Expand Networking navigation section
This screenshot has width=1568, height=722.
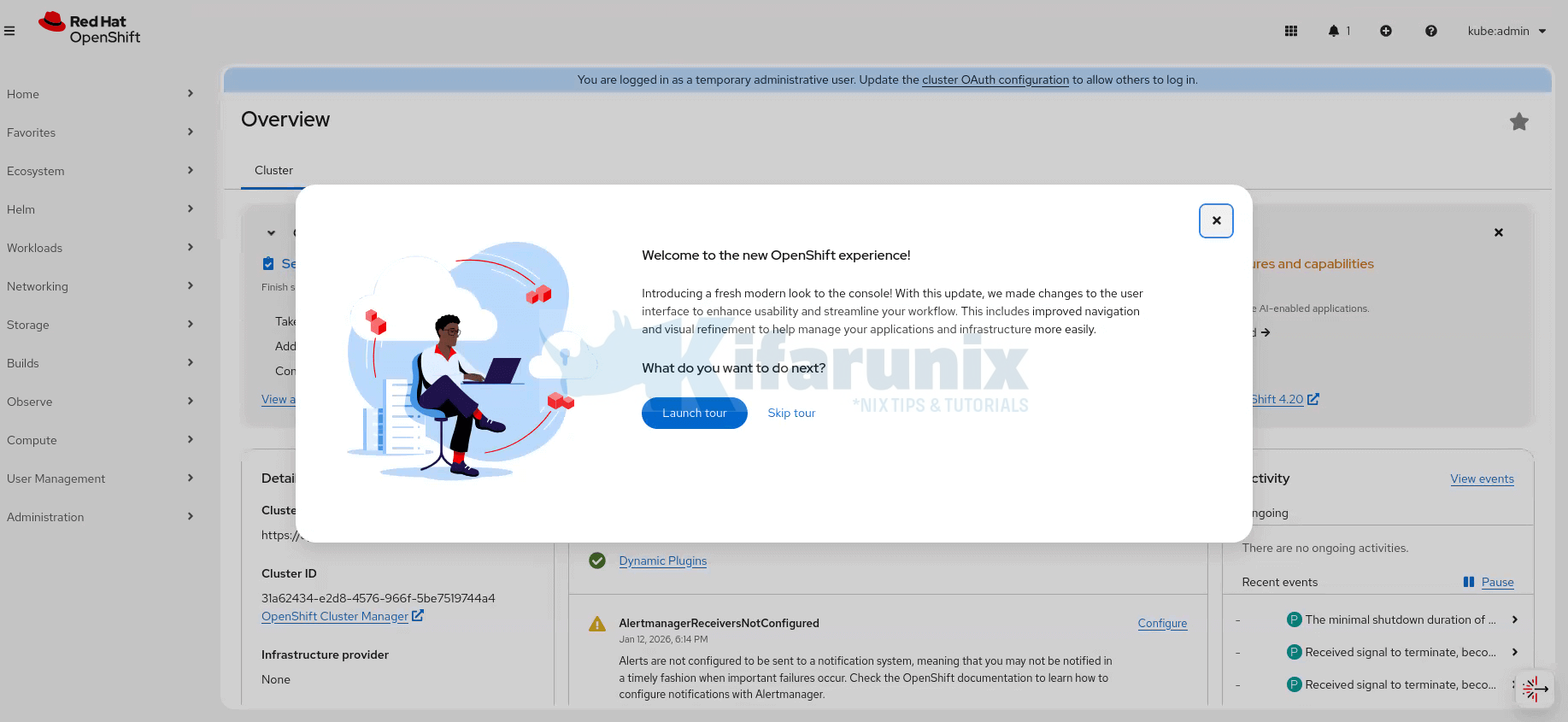pyautogui.click(x=101, y=286)
